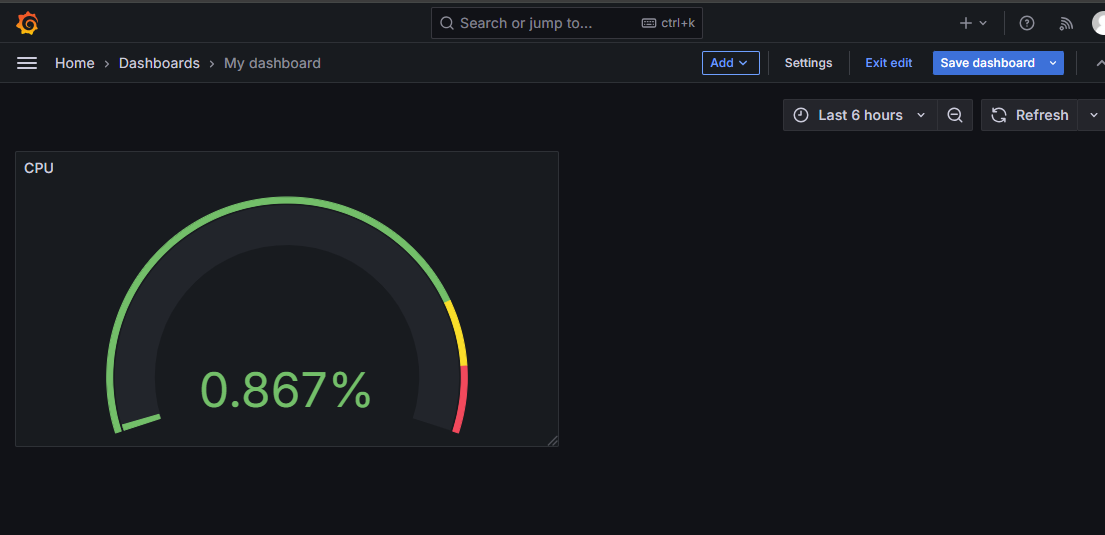Screen dimensions: 1105x535
Task: Open the plus new-item menu
Action: coord(973,23)
